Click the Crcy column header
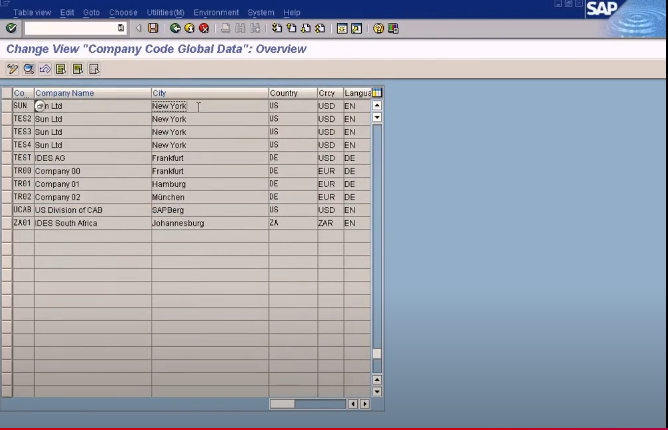This screenshot has width=668, height=430. click(x=330, y=93)
